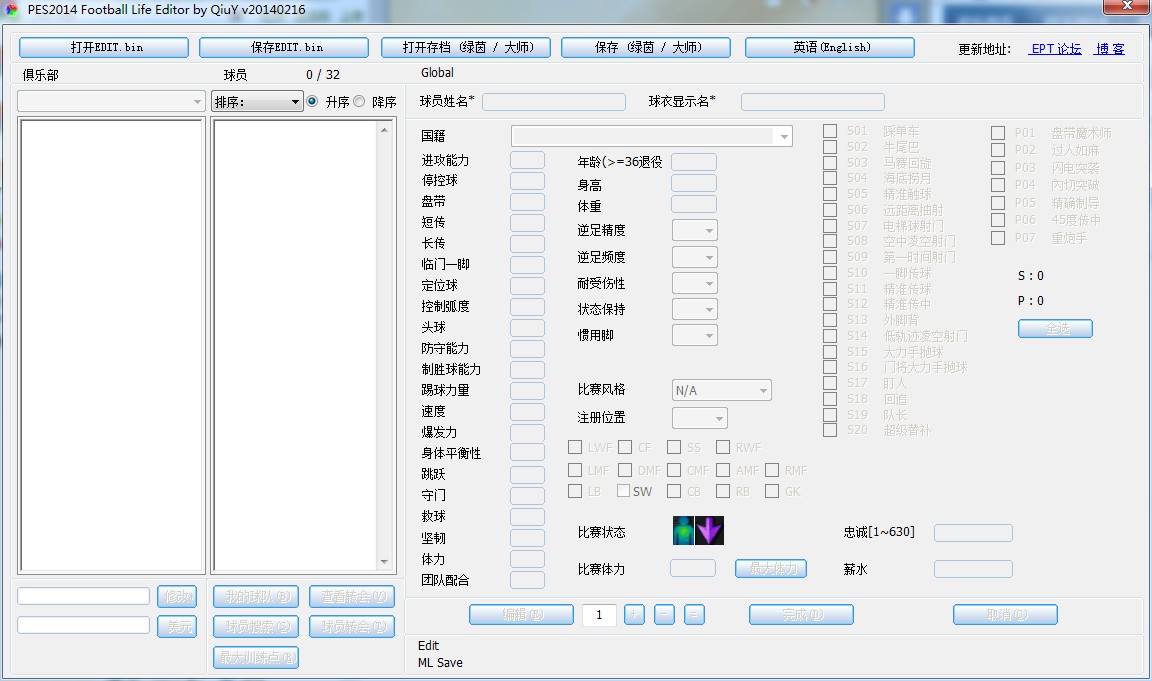Click the PES2014 editor app icon in title bar
The image size is (1152, 681).
coord(11,10)
